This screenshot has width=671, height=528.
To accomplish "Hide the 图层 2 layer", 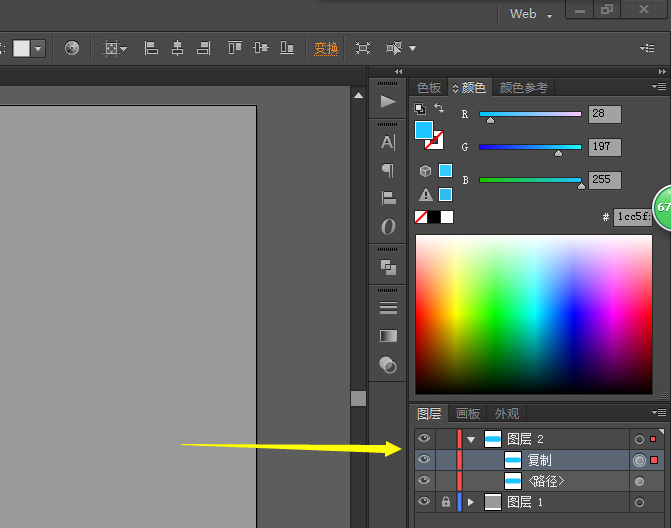I will click(424, 438).
